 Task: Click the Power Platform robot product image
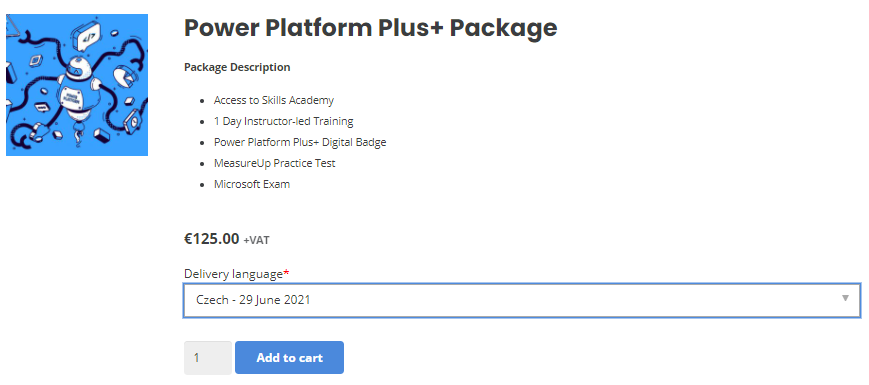pyautogui.click(x=77, y=85)
